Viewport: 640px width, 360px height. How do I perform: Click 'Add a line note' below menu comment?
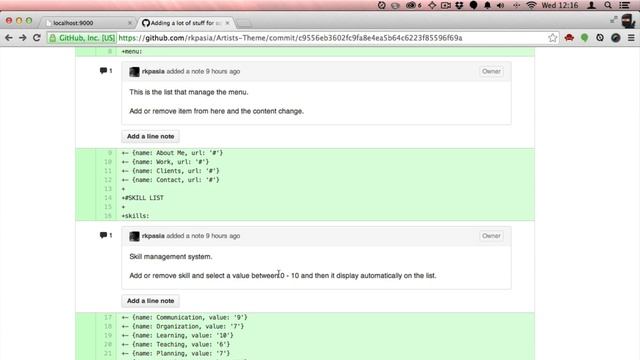(151, 136)
